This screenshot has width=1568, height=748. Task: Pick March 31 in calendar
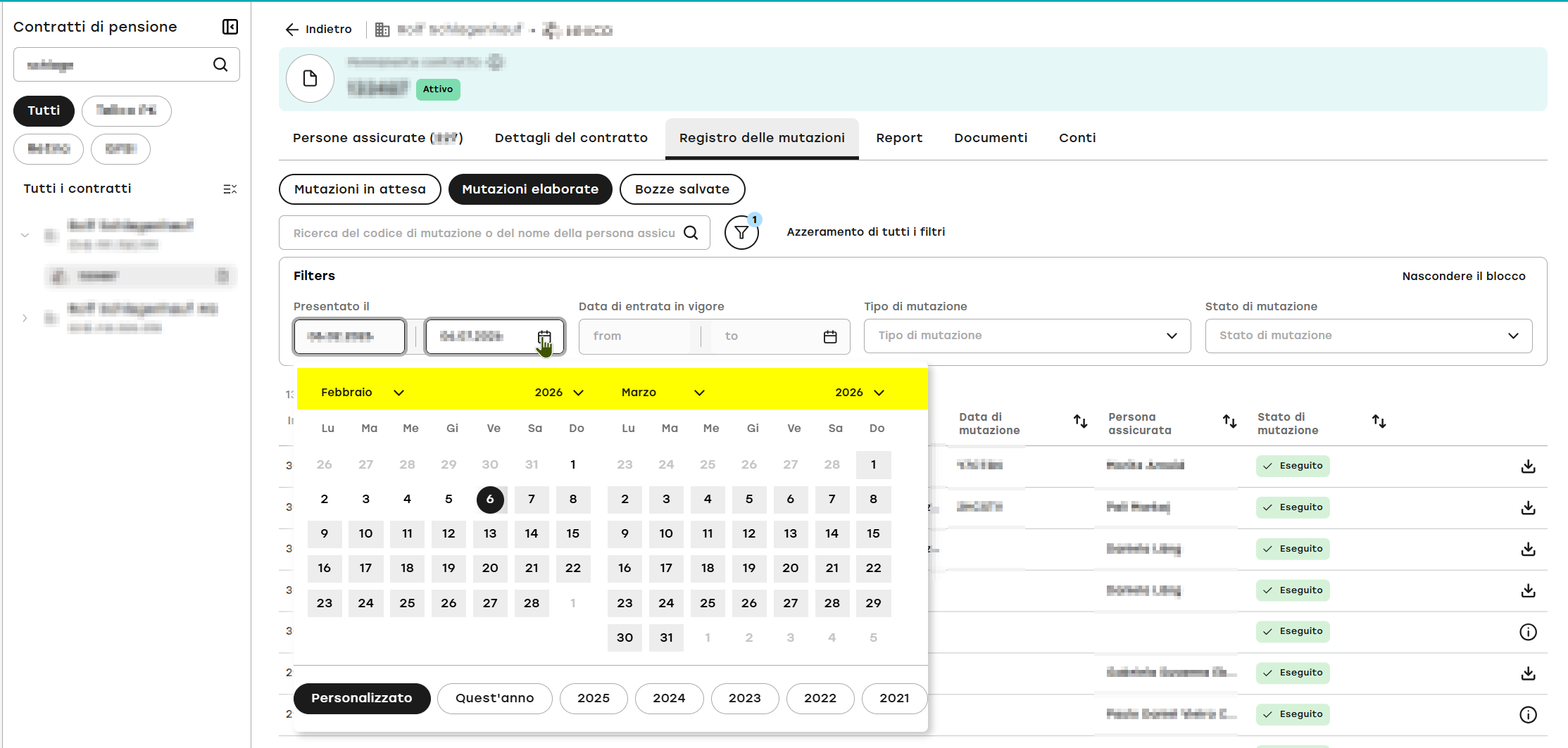coord(666,638)
